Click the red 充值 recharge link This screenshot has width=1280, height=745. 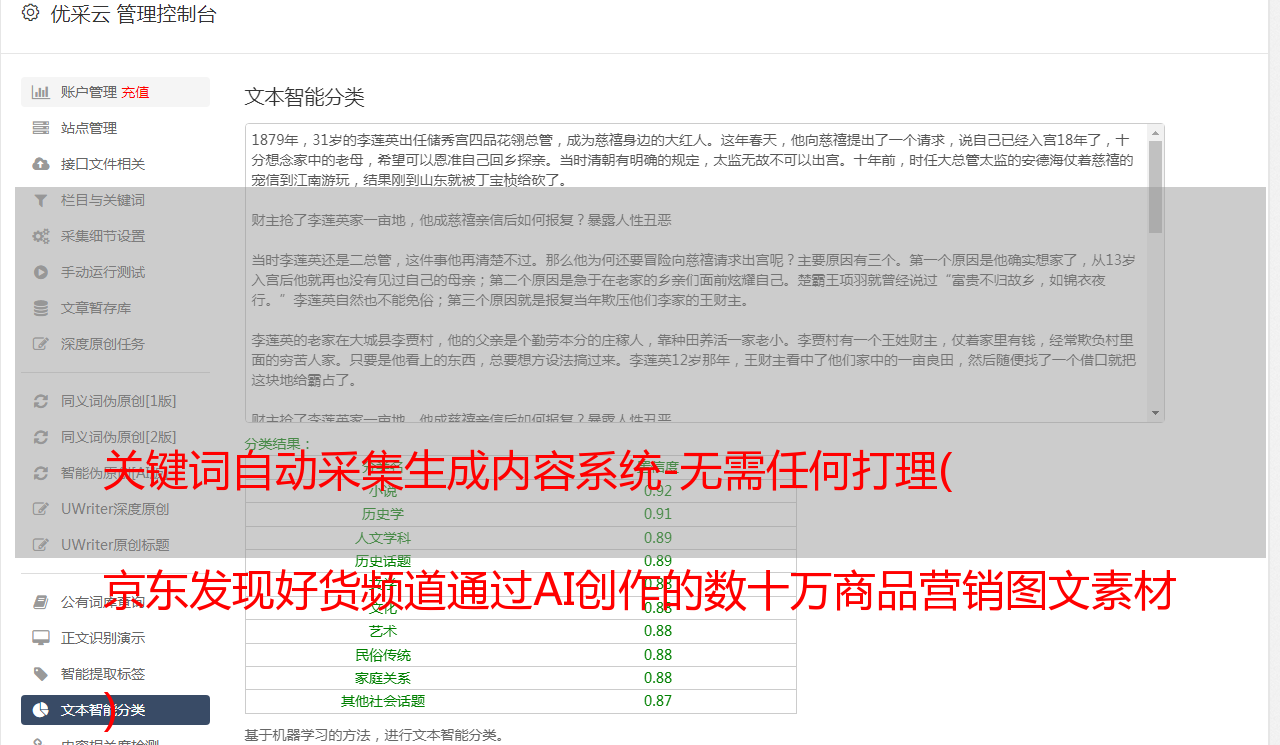tap(135, 92)
